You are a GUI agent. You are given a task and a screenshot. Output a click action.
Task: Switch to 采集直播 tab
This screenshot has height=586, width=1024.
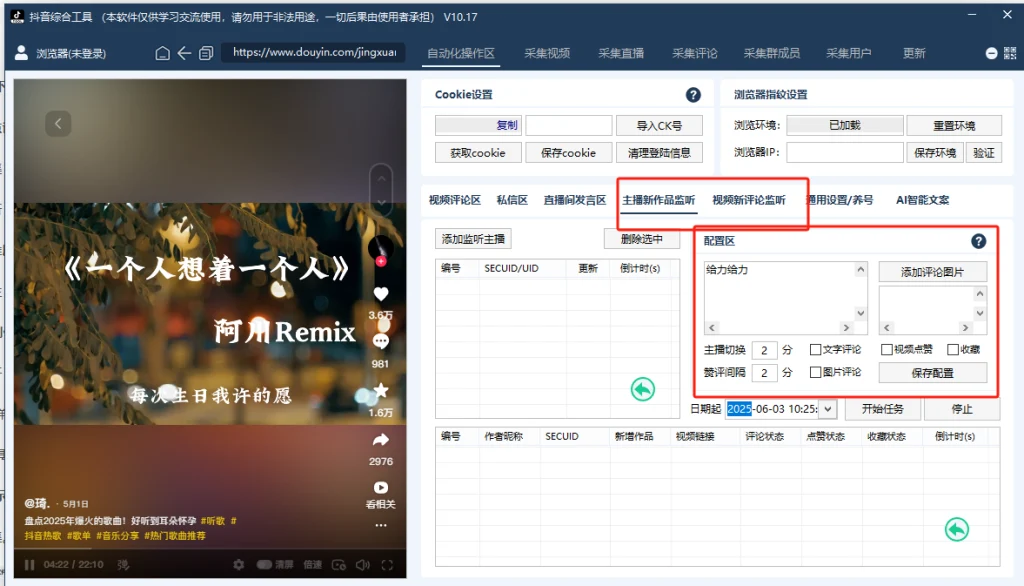click(621, 53)
